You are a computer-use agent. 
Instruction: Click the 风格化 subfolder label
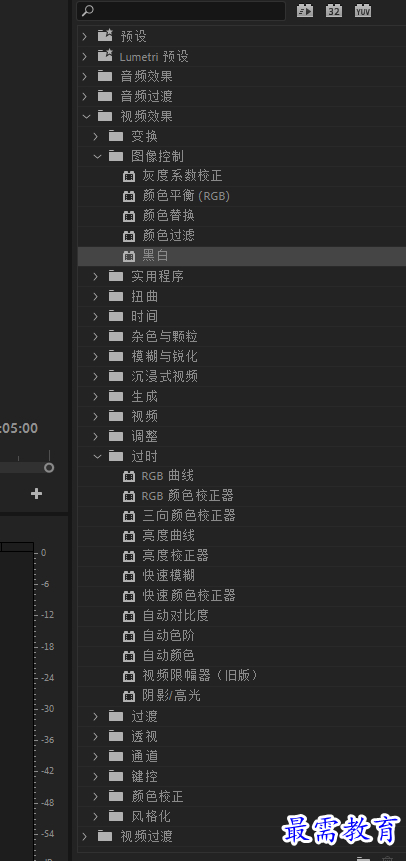(x=151, y=816)
